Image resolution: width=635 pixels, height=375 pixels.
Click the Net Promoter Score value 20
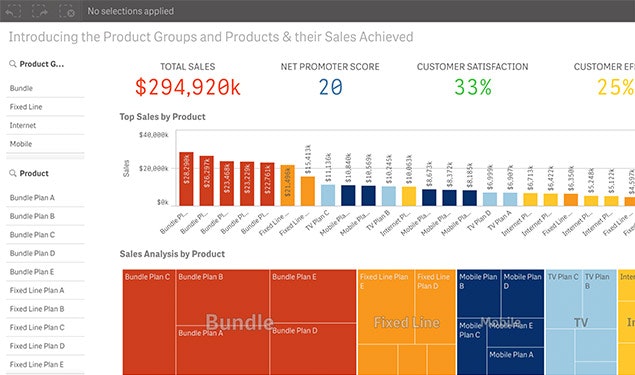pos(330,87)
